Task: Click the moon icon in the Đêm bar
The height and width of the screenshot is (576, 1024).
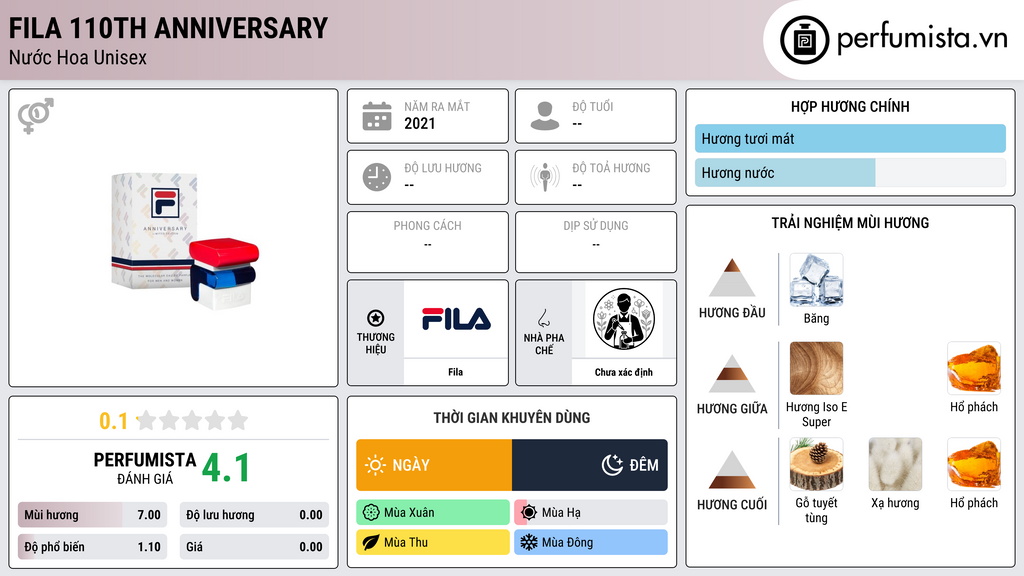Action: 612,465
